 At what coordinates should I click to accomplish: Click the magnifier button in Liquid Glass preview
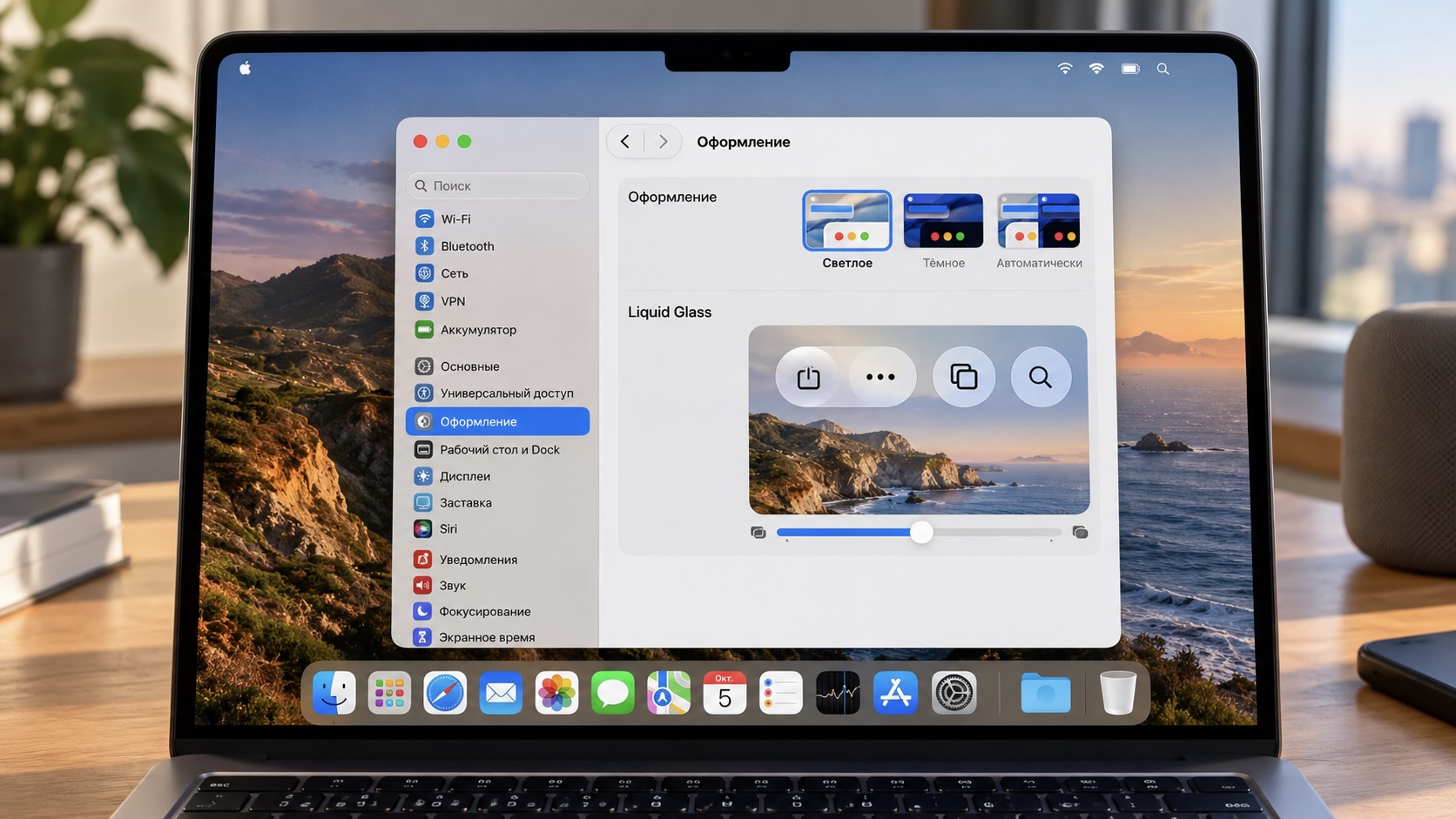tap(1041, 377)
